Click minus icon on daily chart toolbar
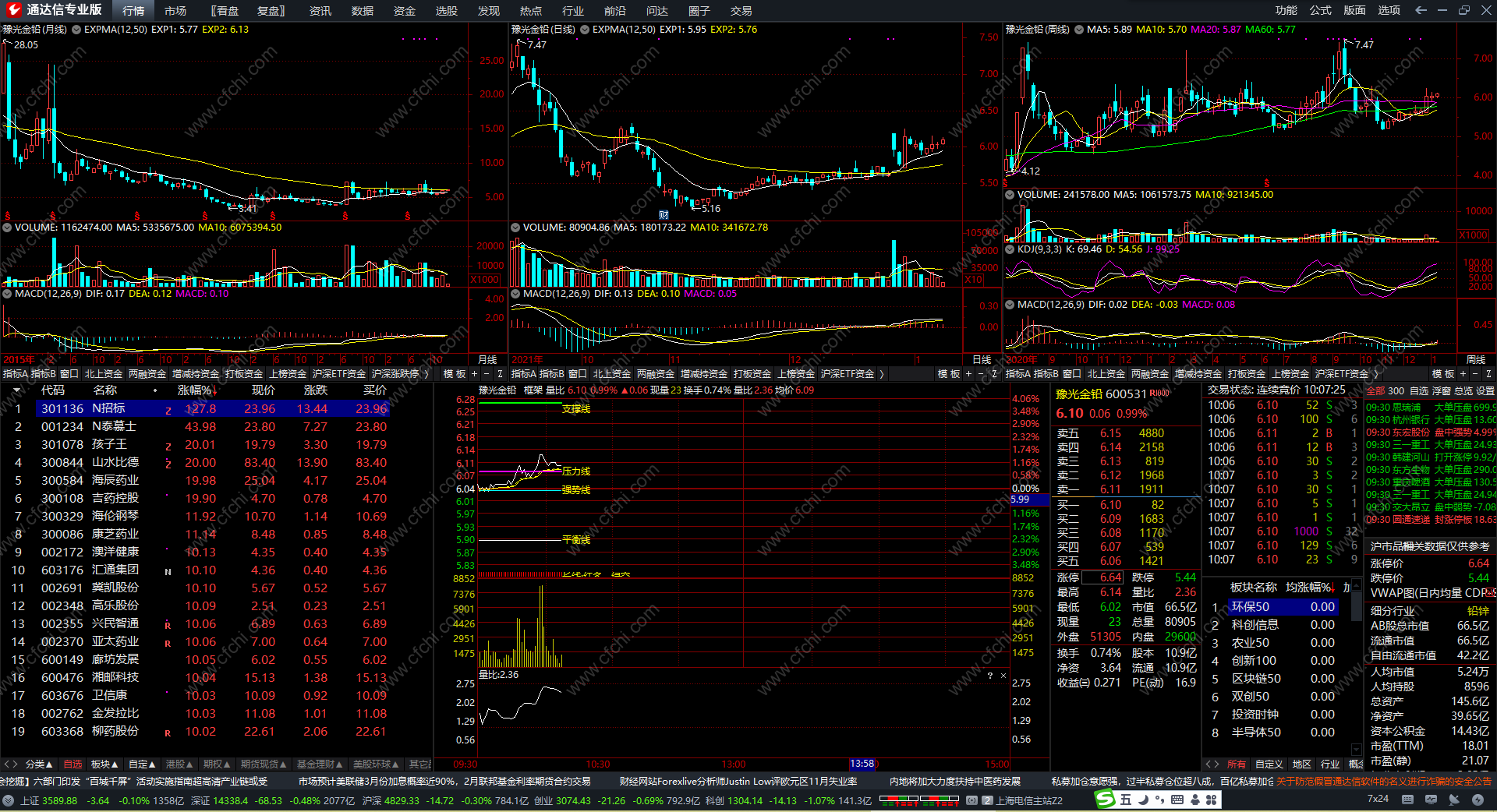Viewport: 1497px width, 812px height. (981, 374)
